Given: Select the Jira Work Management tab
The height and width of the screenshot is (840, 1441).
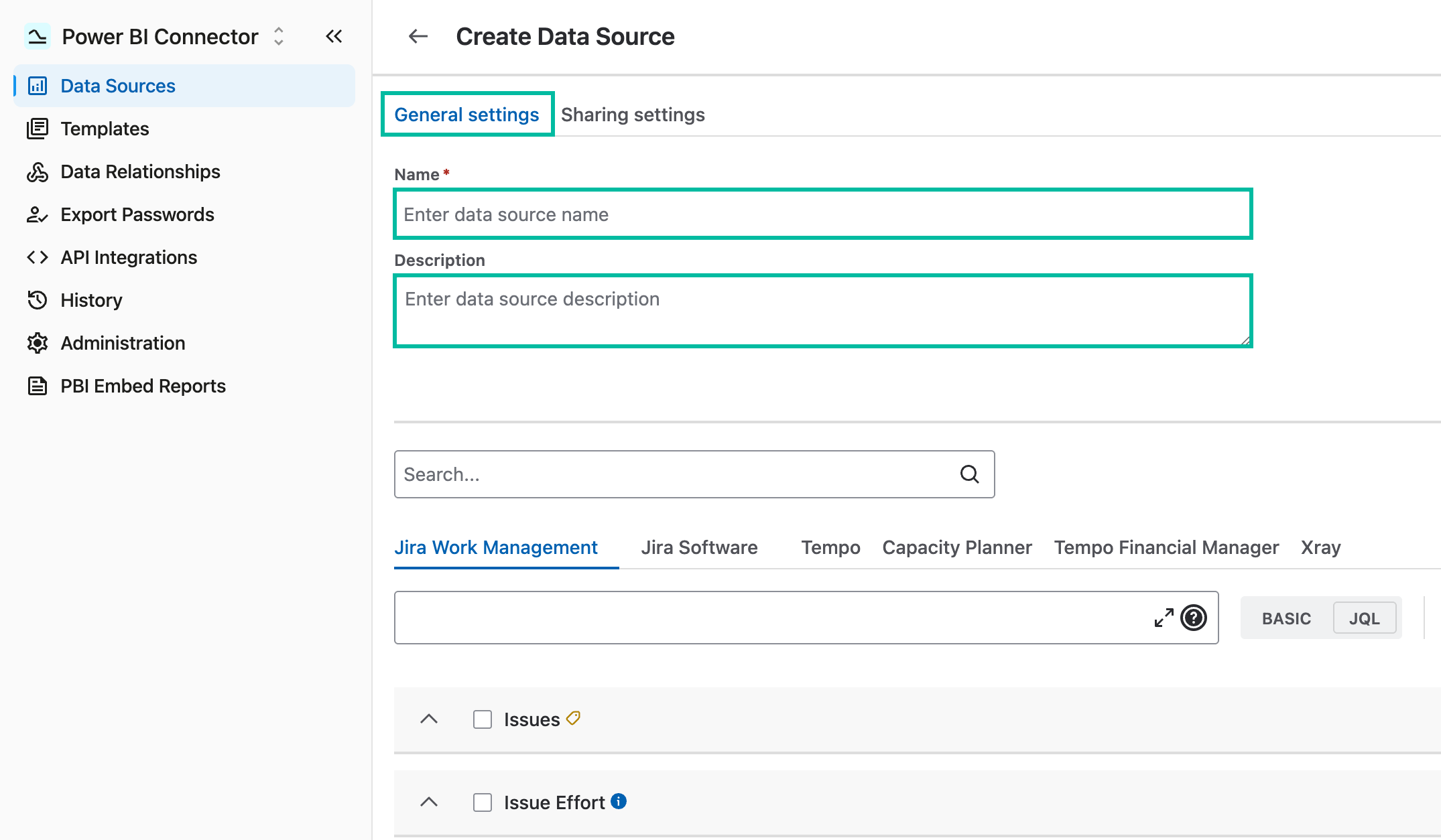Looking at the screenshot, I should coord(496,547).
